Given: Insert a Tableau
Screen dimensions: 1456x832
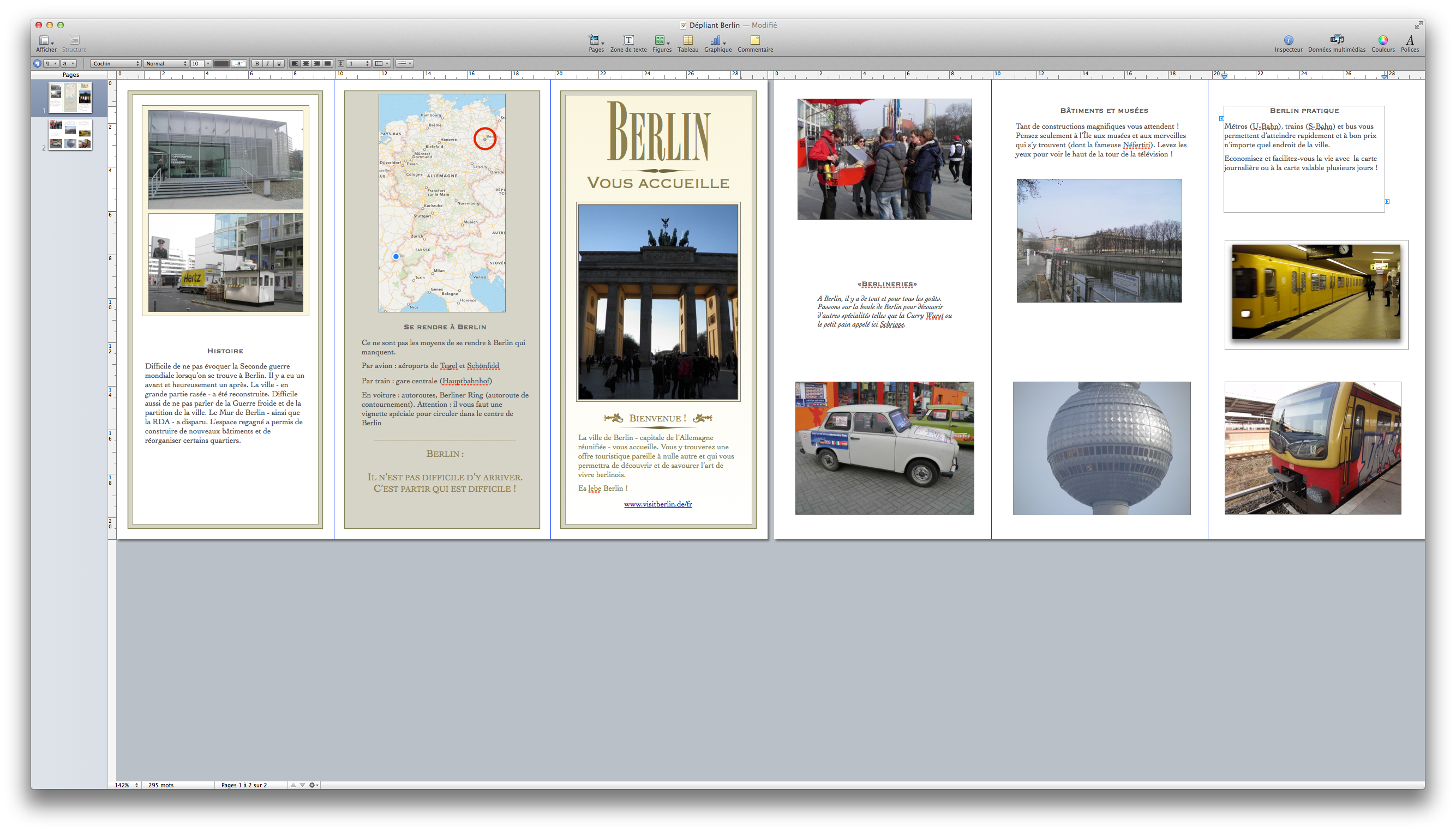Looking at the screenshot, I should (x=687, y=40).
